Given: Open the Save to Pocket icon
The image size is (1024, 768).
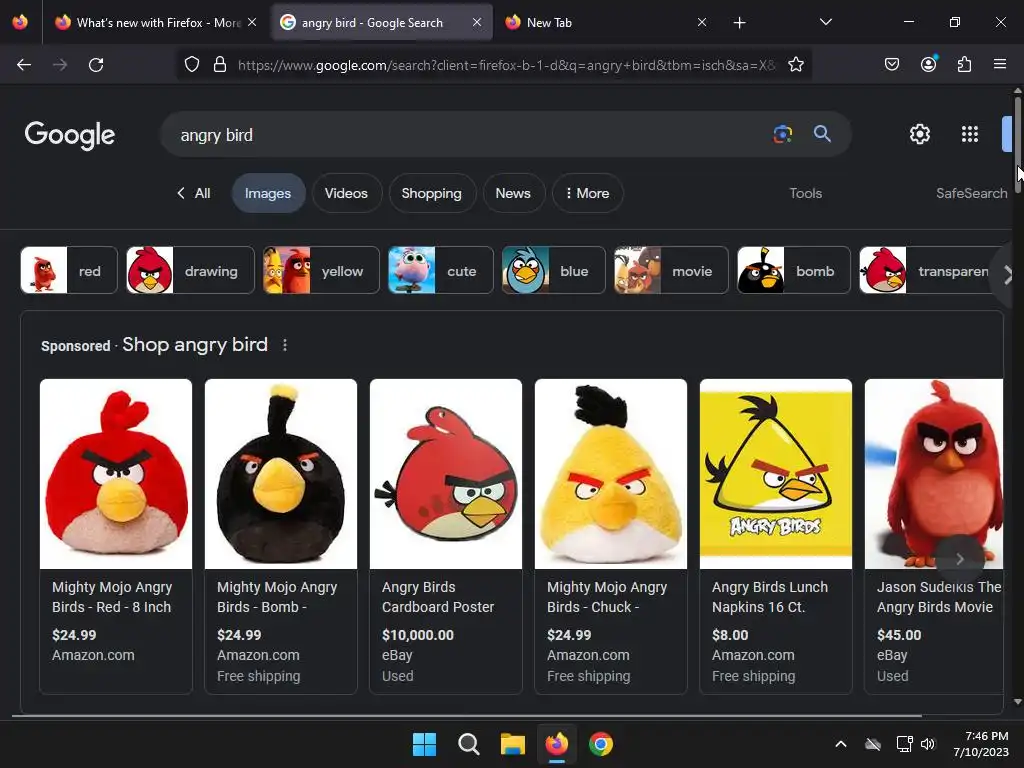Looking at the screenshot, I should (891, 65).
